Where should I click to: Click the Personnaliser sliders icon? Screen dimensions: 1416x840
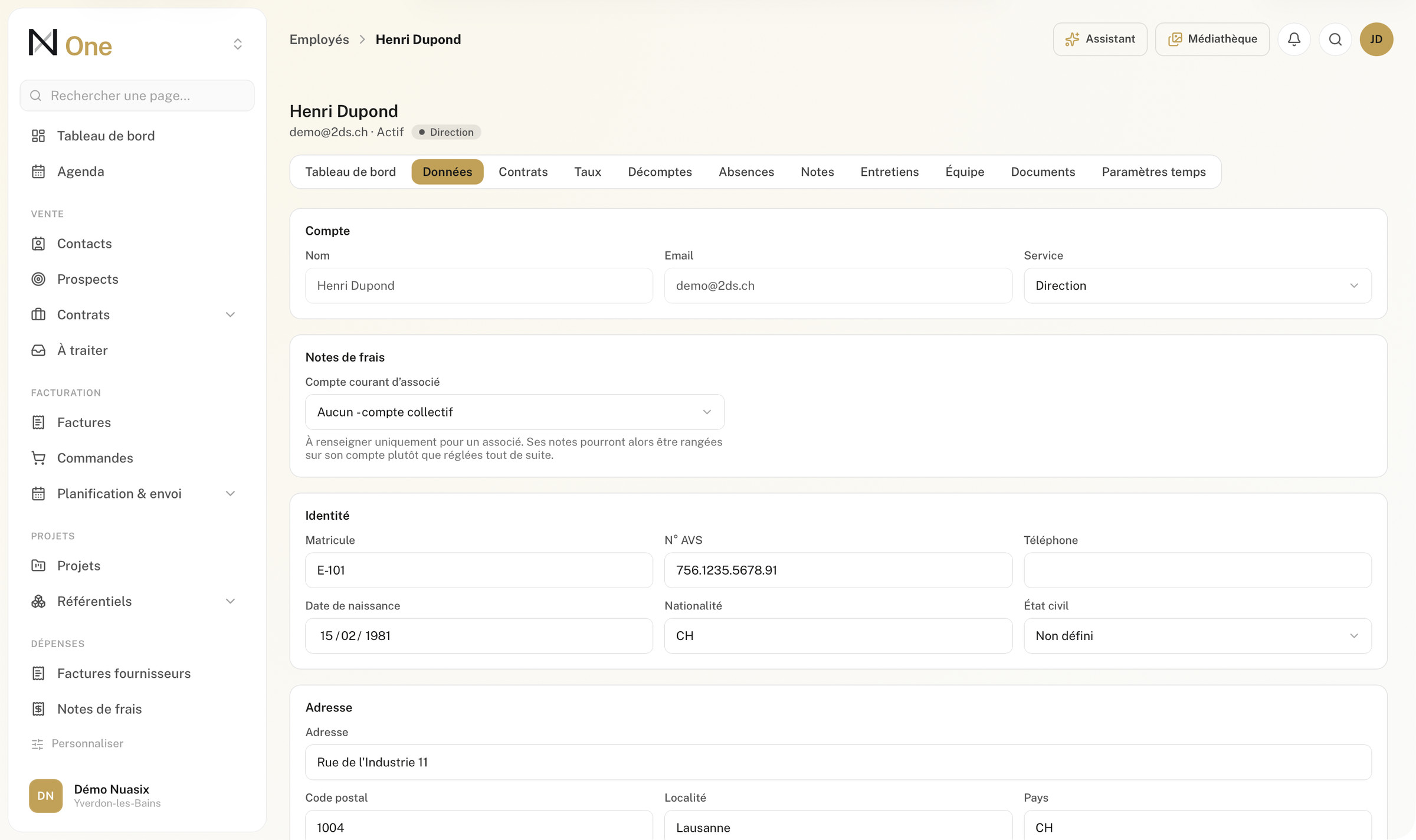[37, 744]
